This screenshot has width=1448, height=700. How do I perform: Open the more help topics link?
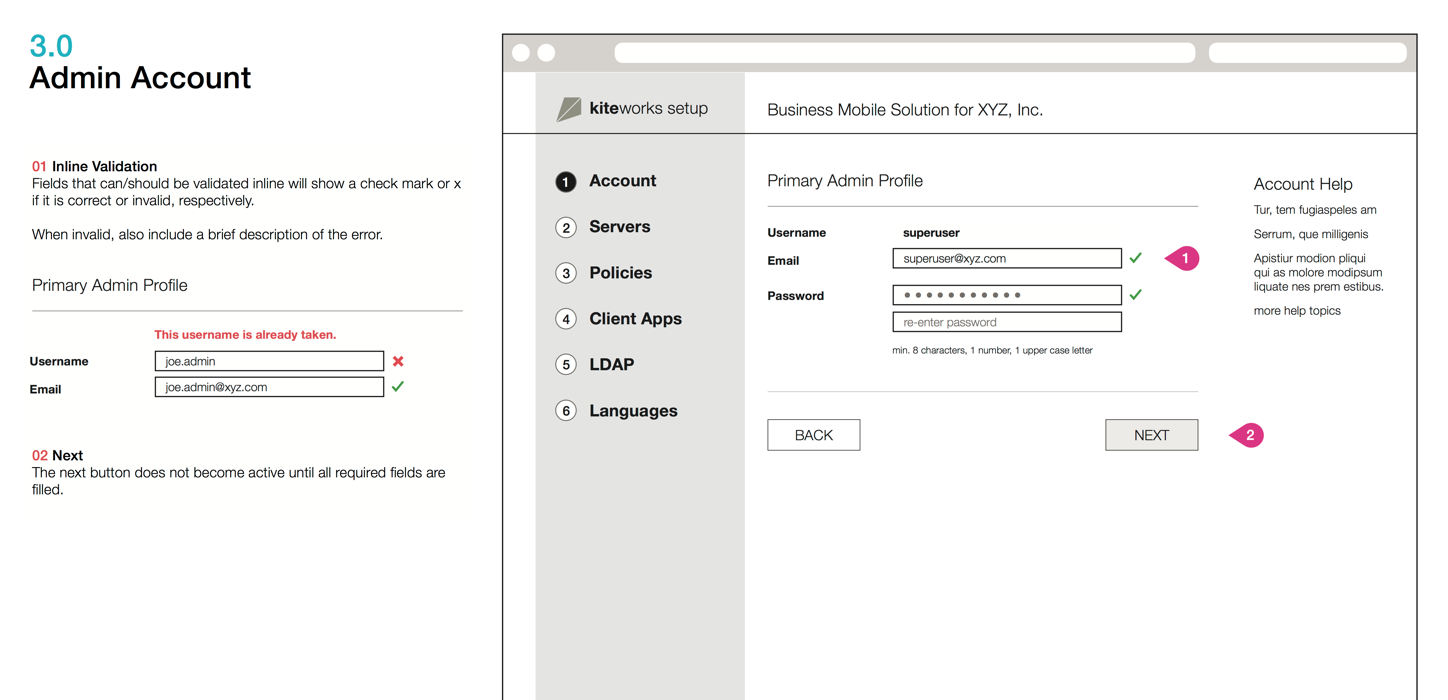(x=1297, y=311)
